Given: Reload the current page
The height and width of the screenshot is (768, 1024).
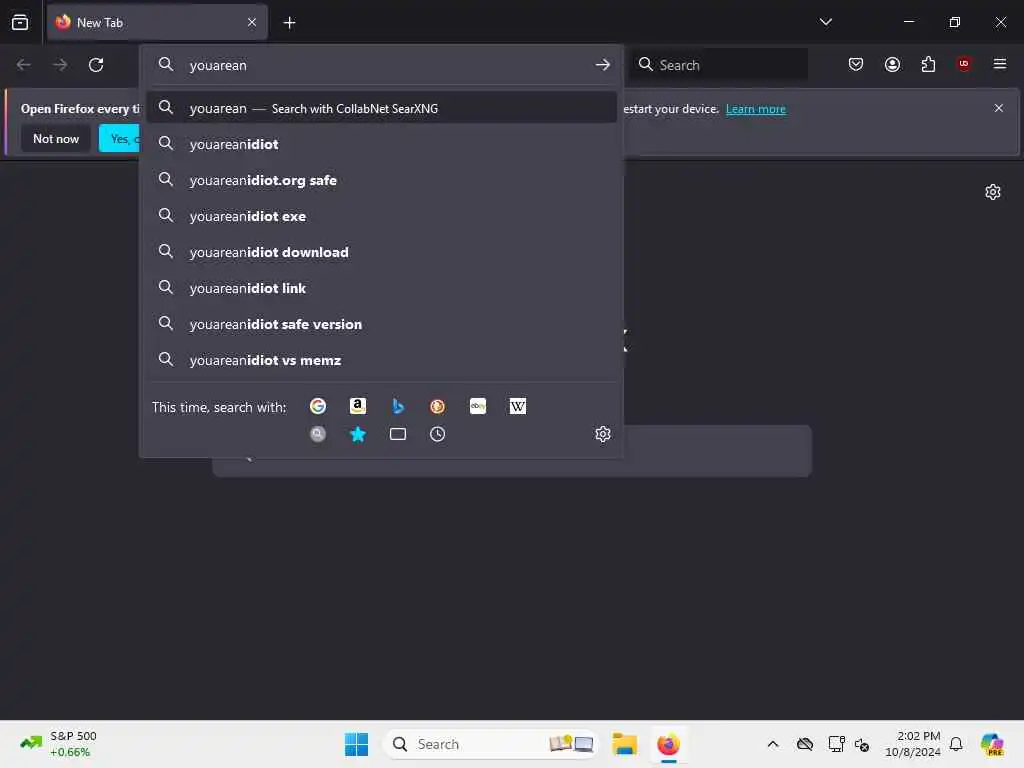Looking at the screenshot, I should click(x=96, y=65).
